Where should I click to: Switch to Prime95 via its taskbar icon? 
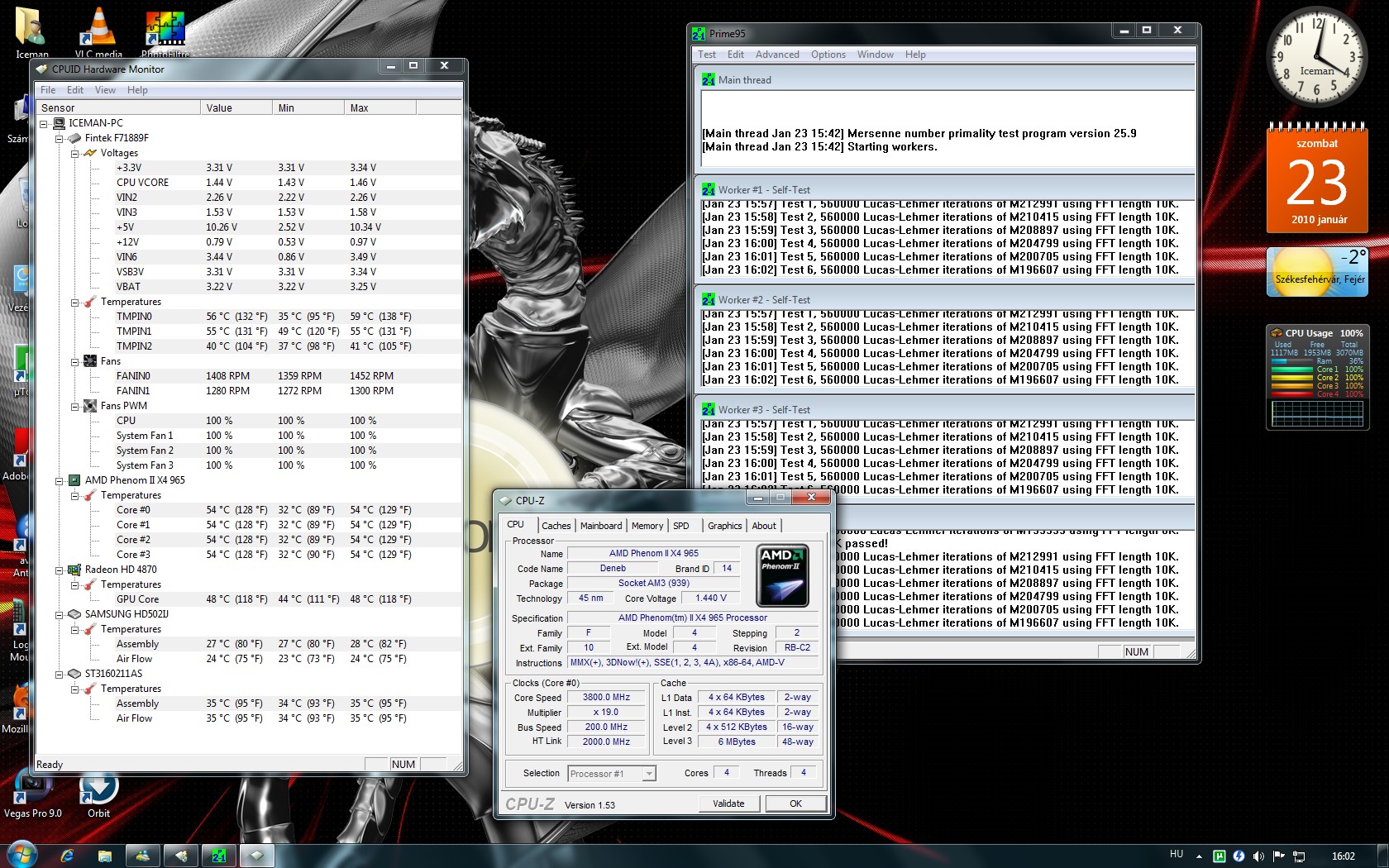[x=219, y=856]
